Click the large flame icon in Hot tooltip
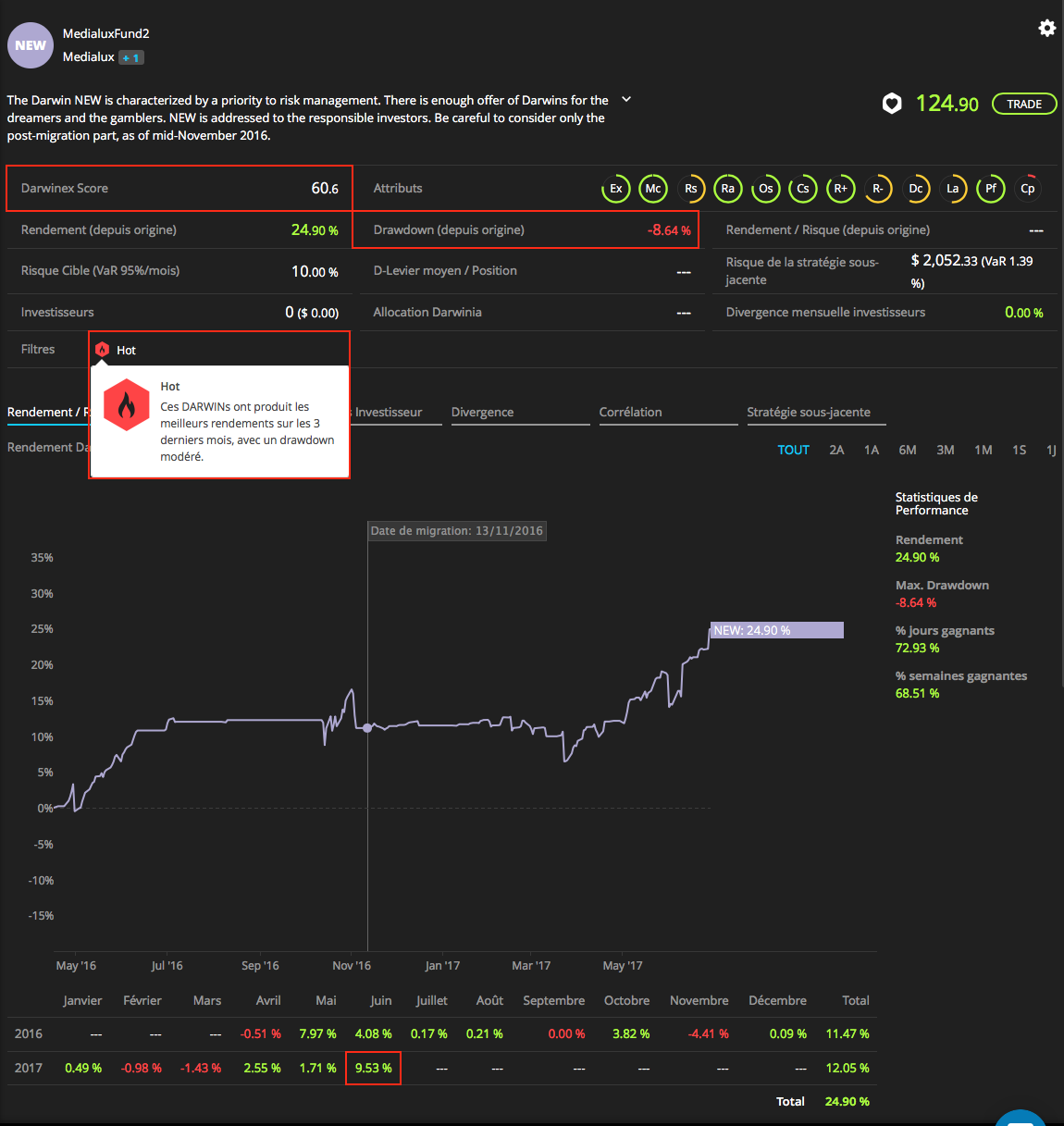The image size is (1064, 1126). [127, 405]
